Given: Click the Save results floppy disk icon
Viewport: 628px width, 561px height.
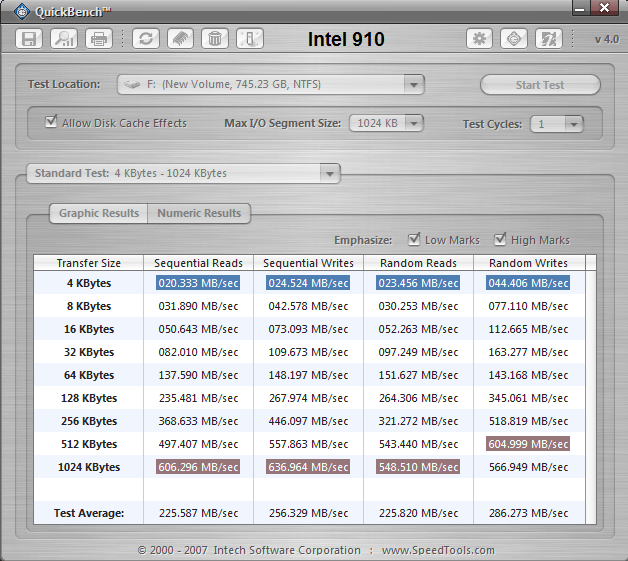Looking at the screenshot, I should (30, 39).
